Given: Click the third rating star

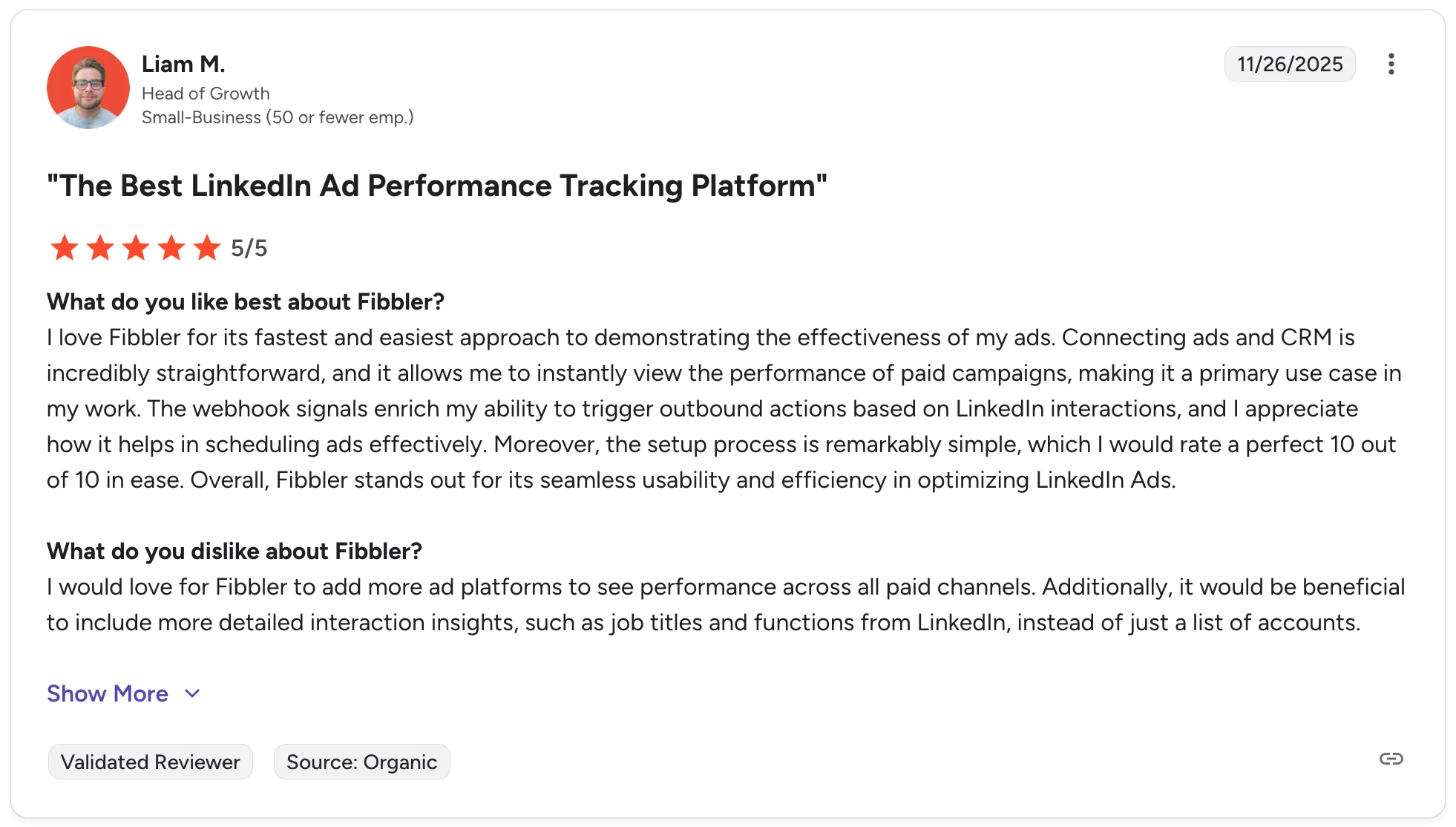Looking at the screenshot, I should pyautogui.click(x=136, y=248).
